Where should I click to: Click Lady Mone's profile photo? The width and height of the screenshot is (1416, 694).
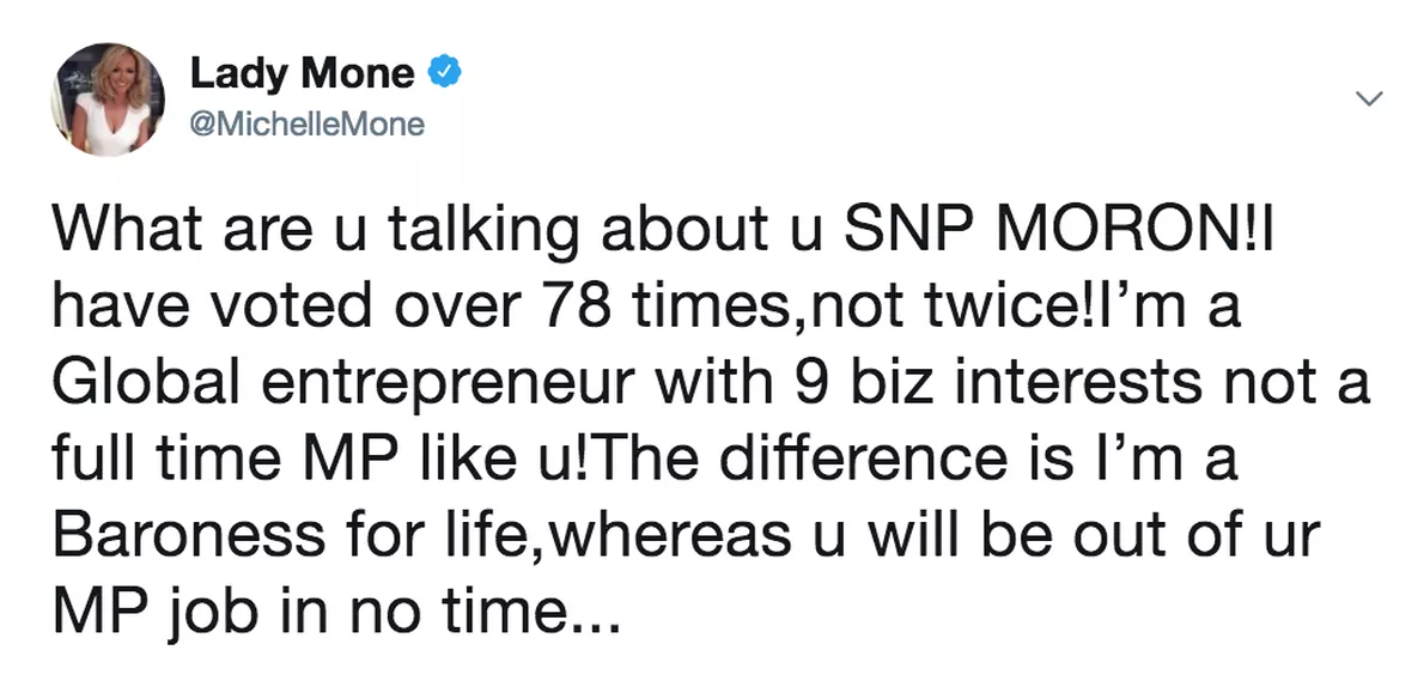point(109,100)
